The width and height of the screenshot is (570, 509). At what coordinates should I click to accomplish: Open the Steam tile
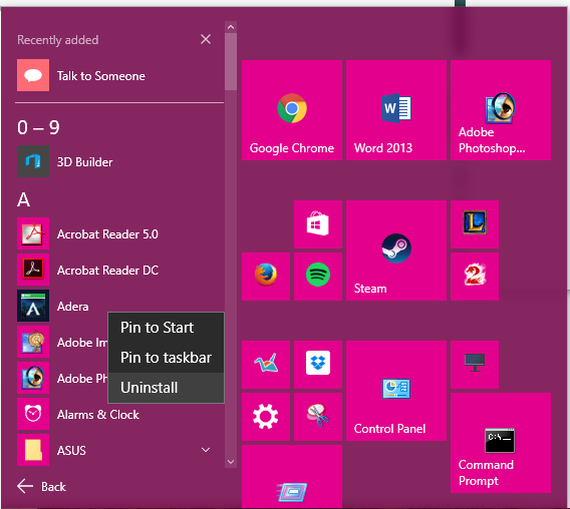[x=396, y=250]
